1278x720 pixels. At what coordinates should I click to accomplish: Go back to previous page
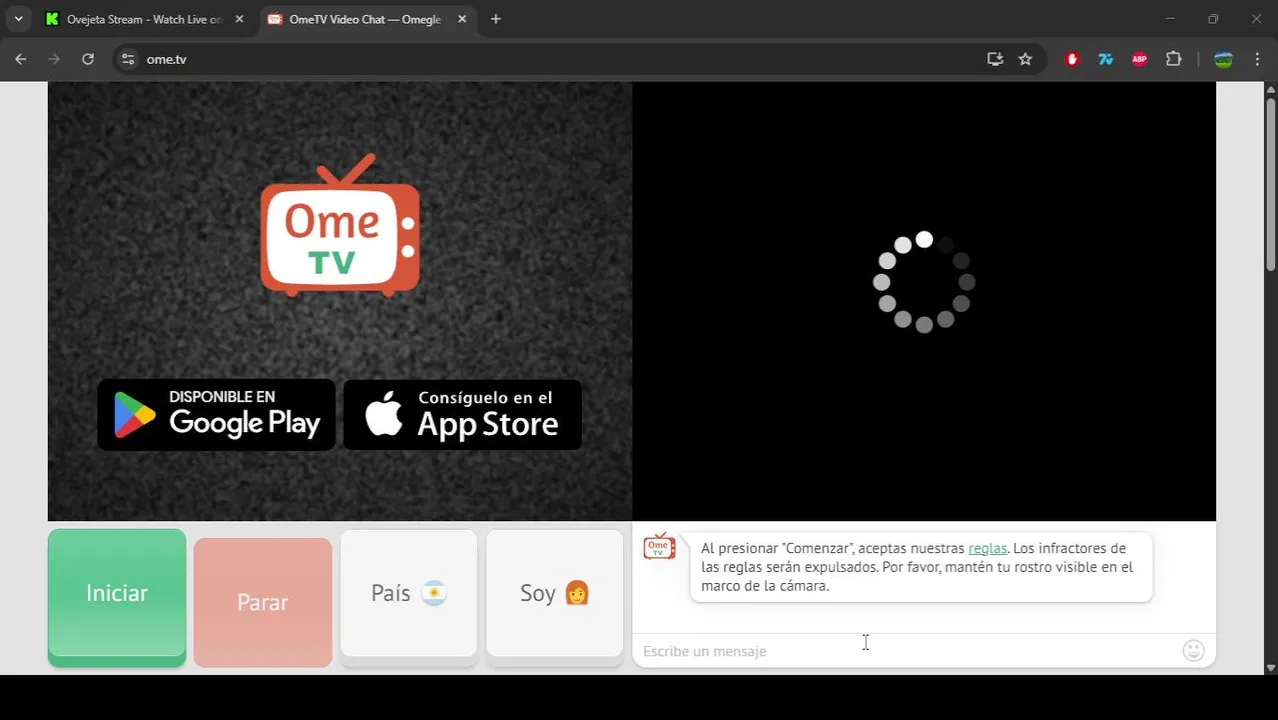(21, 59)
